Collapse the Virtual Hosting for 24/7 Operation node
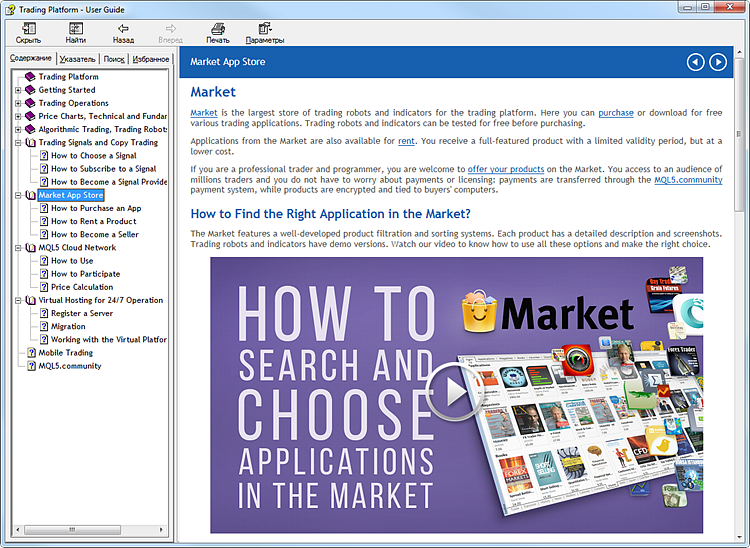 point(18,300)
